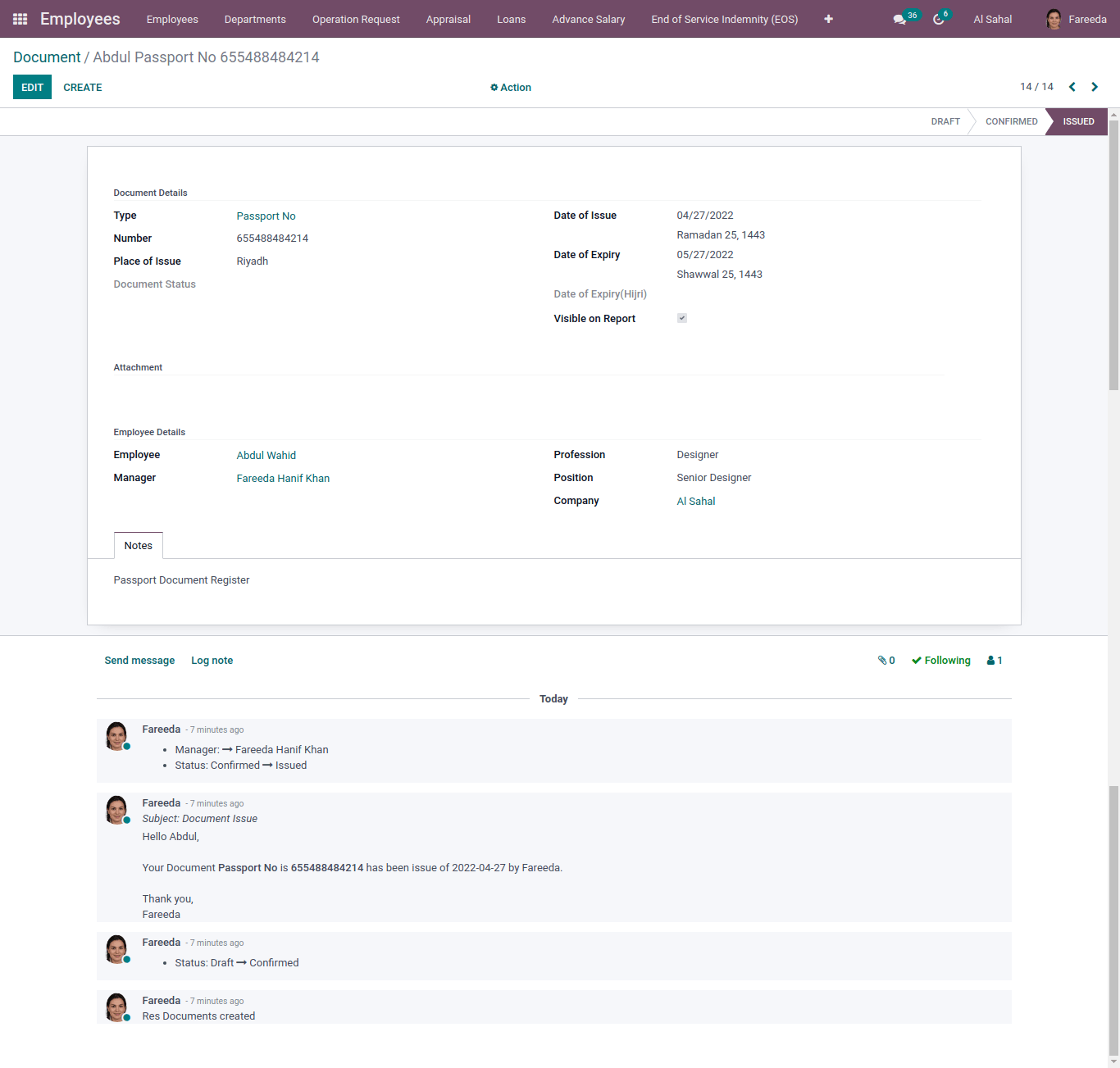
Task: Click the EDIT button
Action: [32, 88]
